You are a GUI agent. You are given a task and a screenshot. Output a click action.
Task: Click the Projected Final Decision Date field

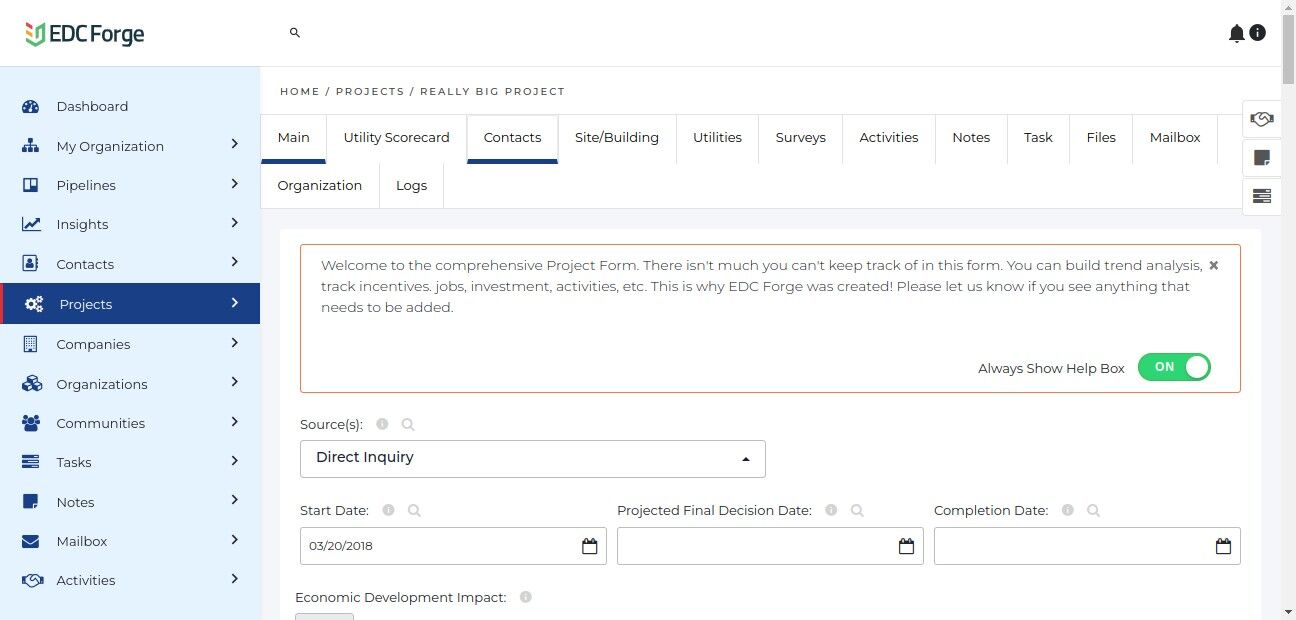pos(756,546)
